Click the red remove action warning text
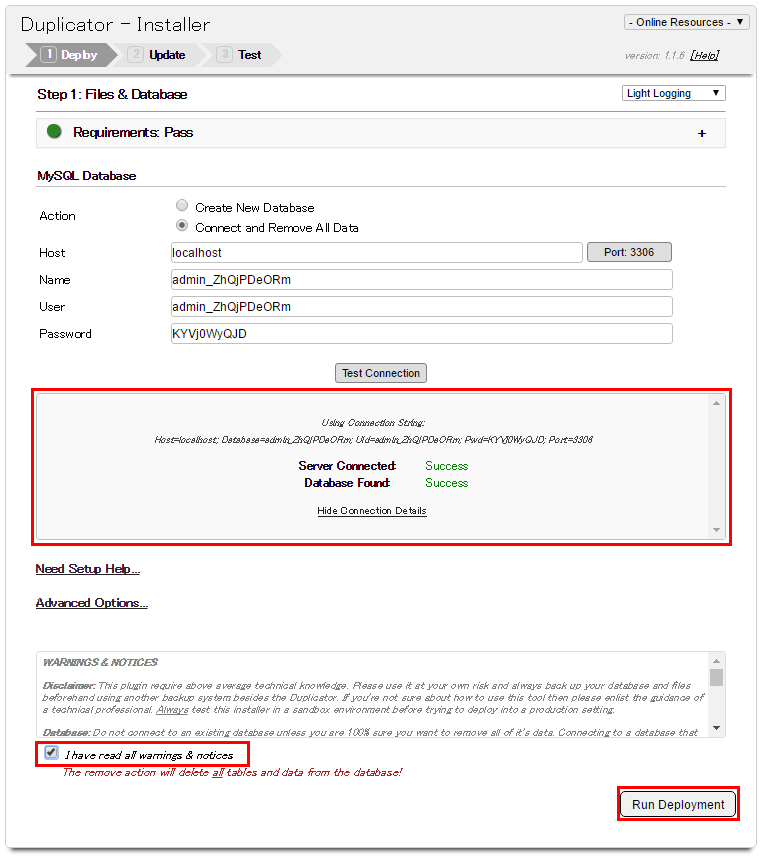 pyautogui.click(x=233, y=772)
